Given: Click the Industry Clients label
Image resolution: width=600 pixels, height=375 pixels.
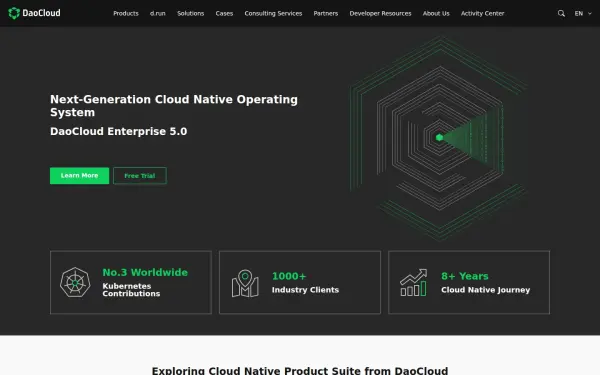Looking at the screenshot, I should pyautogui.click(x=305, y=290).
